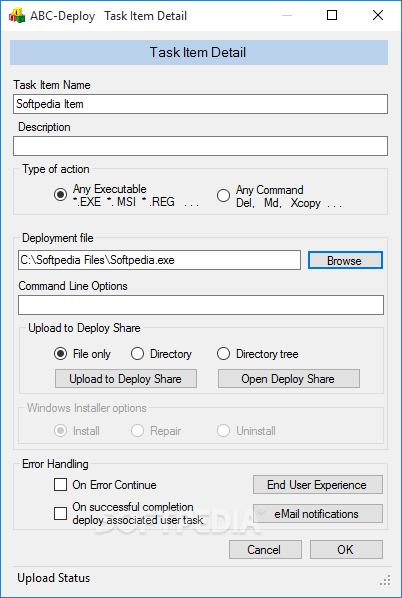Image resolution: width=402 pixels, height=598 pixels.
Task: Close the Task Item Detail window
Action: click(378, 15)
